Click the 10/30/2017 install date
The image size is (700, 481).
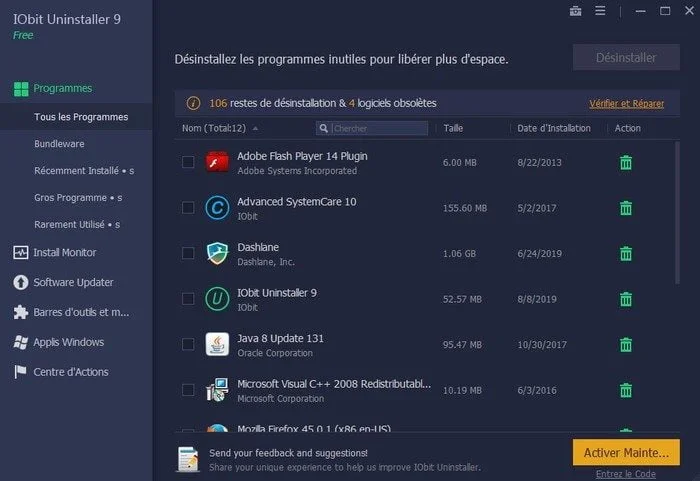(542, 345)
